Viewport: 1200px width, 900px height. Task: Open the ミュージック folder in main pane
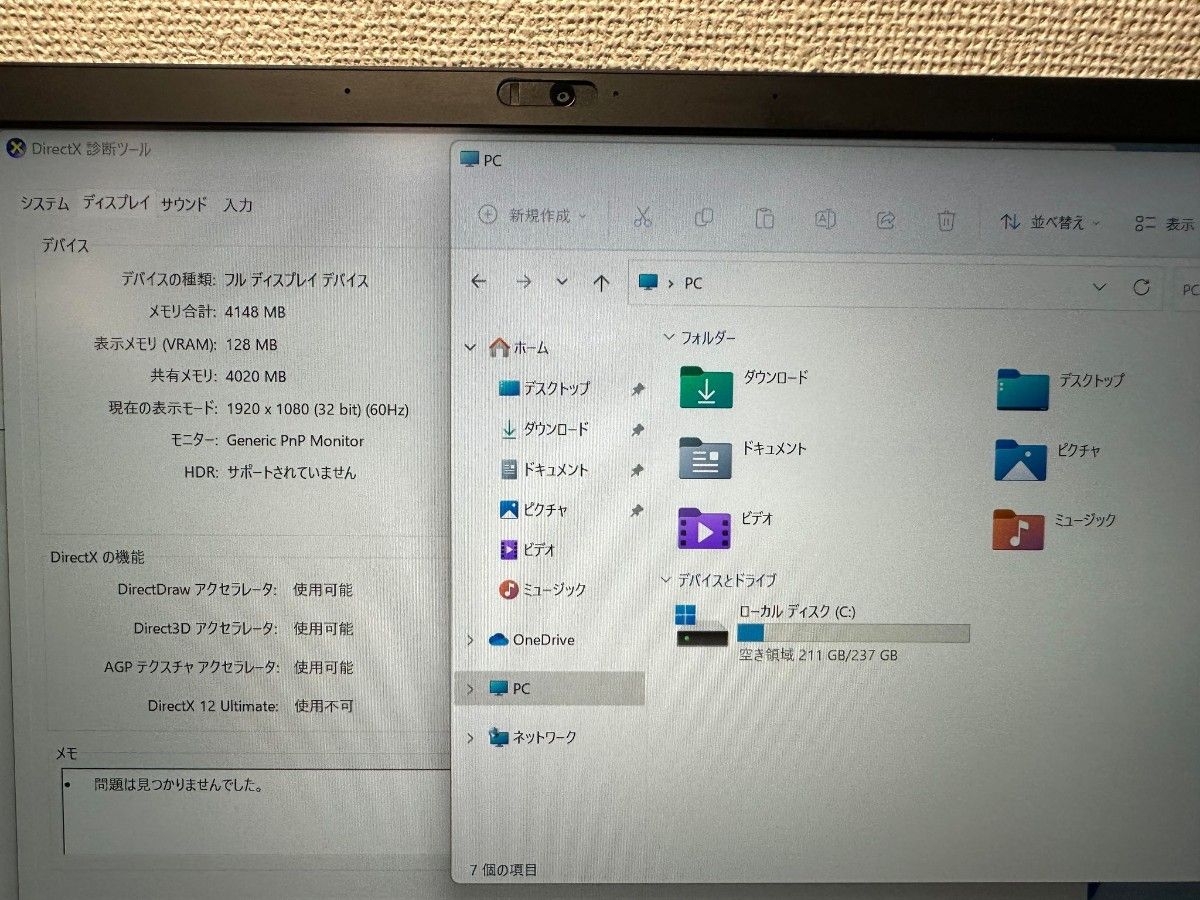click(x=1054, y=529)
